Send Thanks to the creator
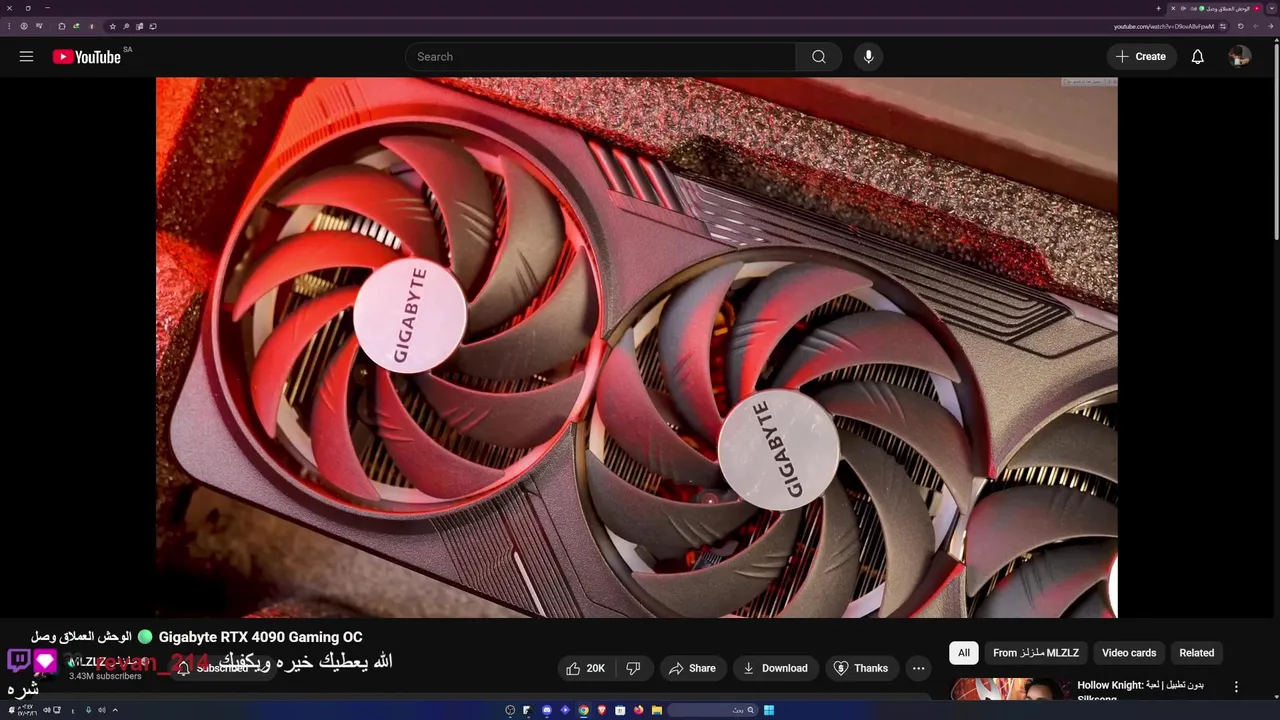This screenshot has width=1280, height=720. click(x=861, y=668)
